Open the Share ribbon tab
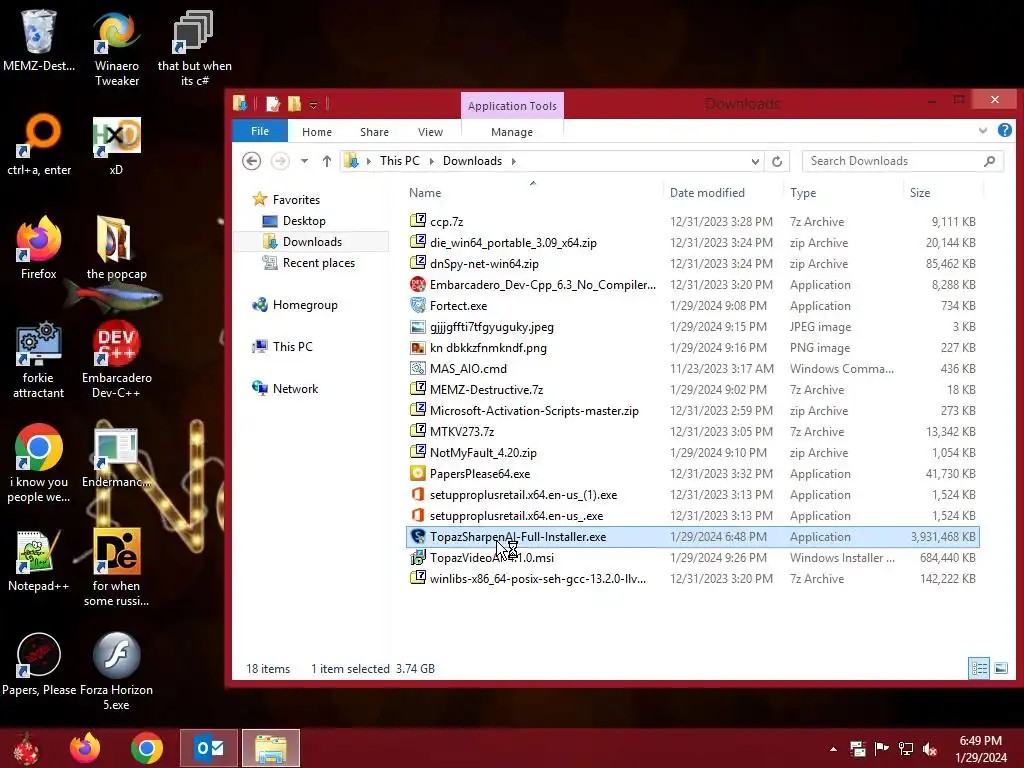The height and width of the screenshot is (768, 1024). (374, 132)
